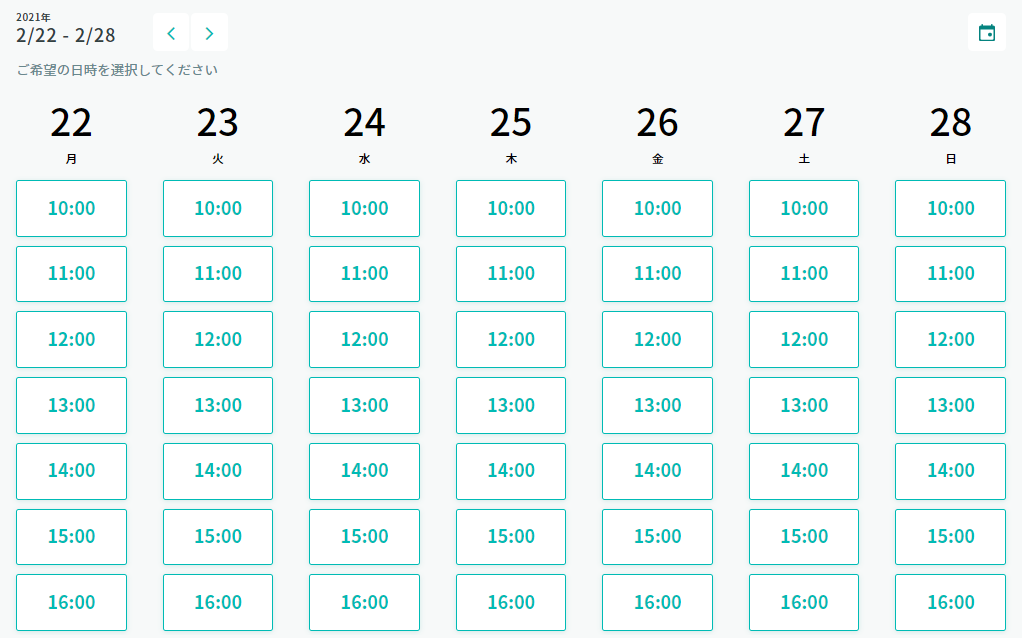Book 13:00 on Tuesday the 23rd

tap(218, 405)
